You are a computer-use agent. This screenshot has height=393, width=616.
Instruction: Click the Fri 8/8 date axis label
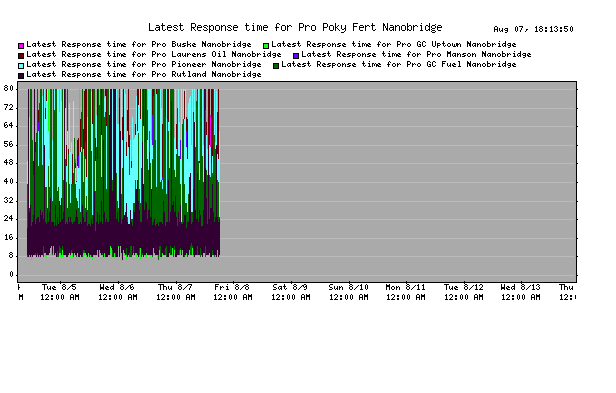coord(232,287)
